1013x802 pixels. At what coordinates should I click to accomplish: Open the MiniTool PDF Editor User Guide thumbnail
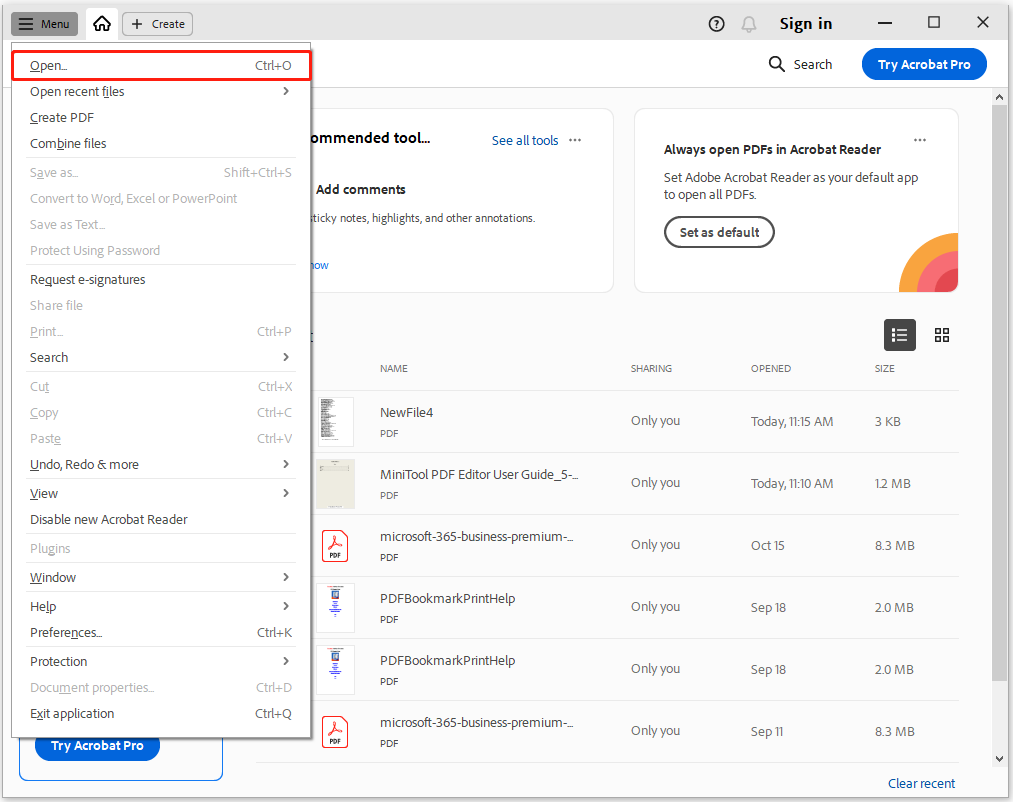(335, 483)
